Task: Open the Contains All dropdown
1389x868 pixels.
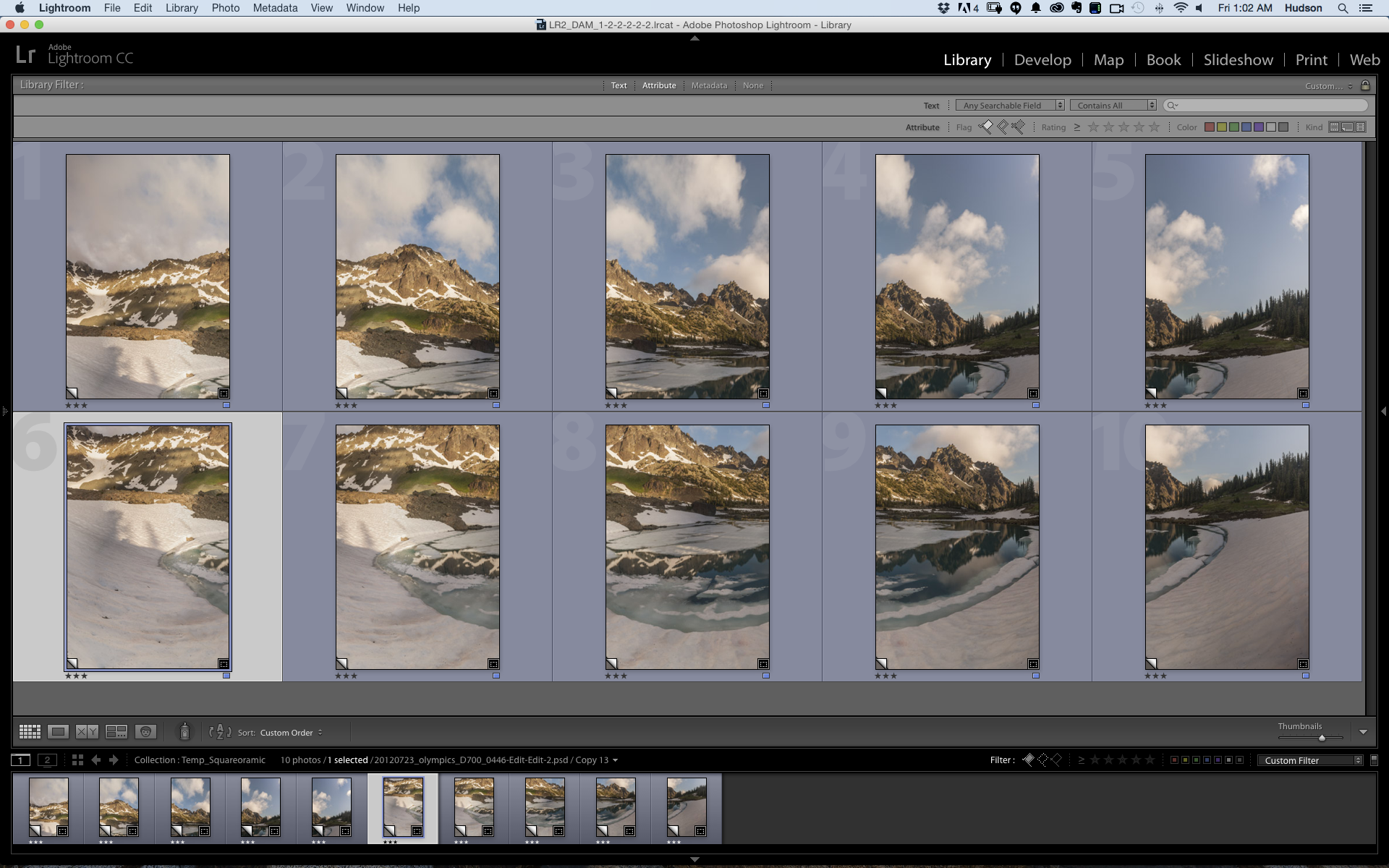Action: (1113, 106)
